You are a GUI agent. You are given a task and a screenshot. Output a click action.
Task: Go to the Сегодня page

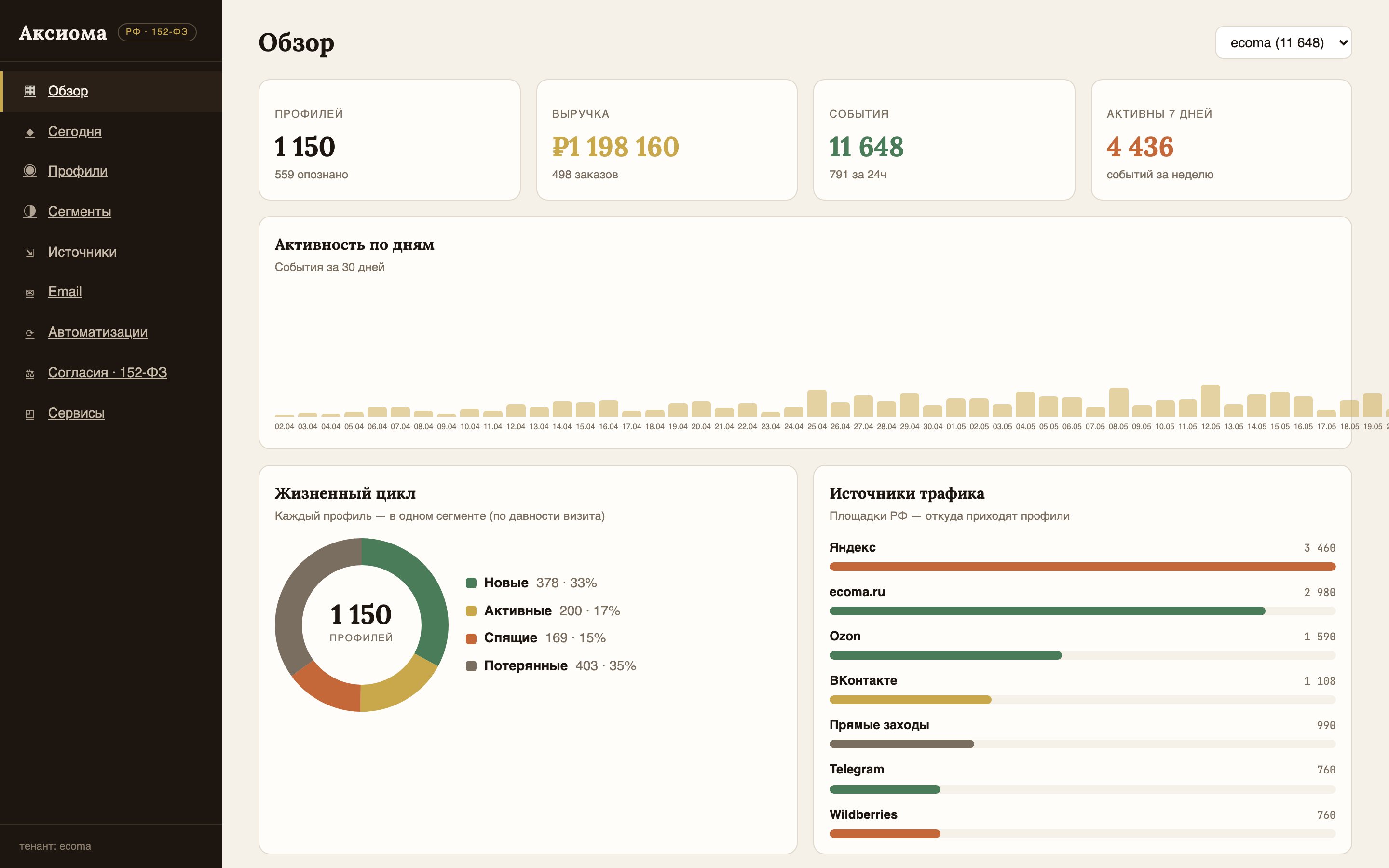(75, 132)
